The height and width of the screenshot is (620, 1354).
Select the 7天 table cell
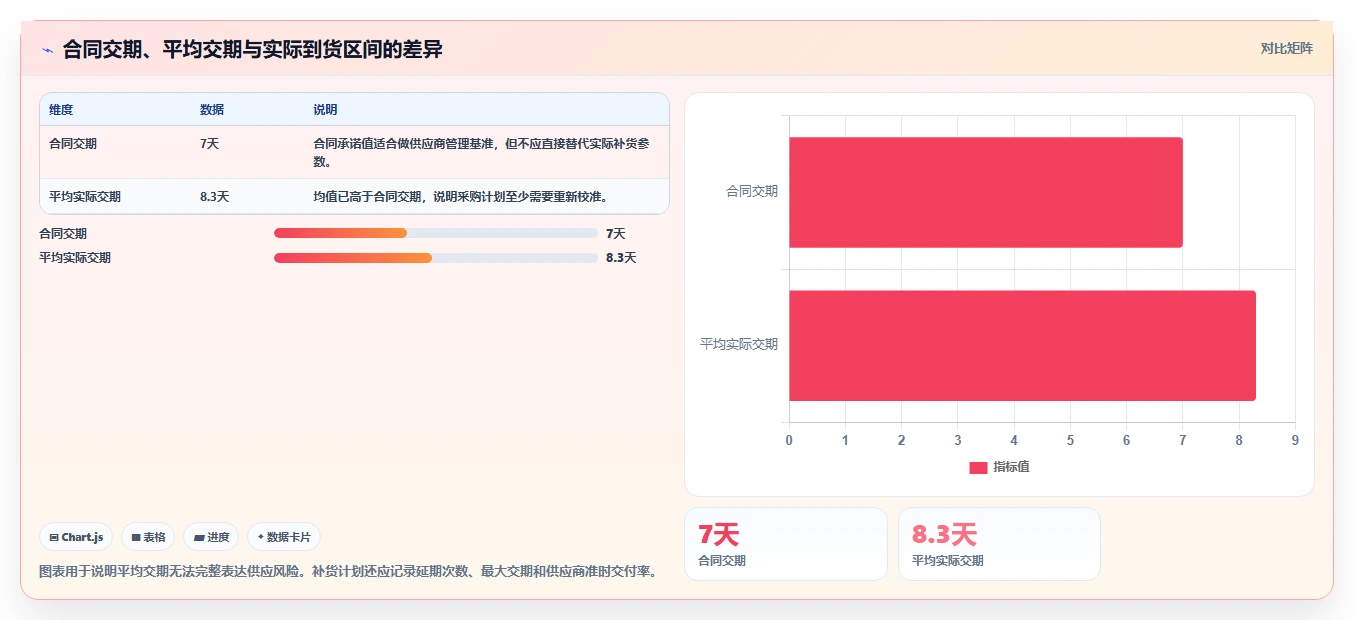pyautogui.click(x=209, y=143)
